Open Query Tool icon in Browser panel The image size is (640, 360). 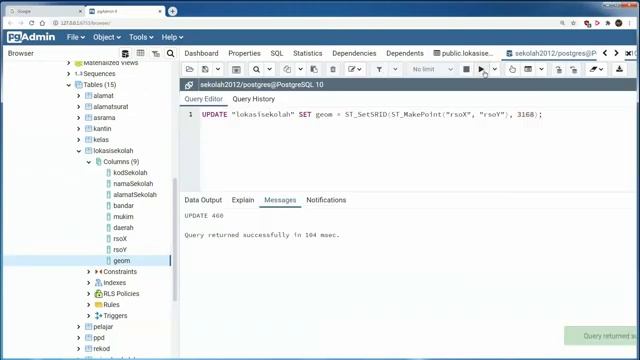(125, 53)
